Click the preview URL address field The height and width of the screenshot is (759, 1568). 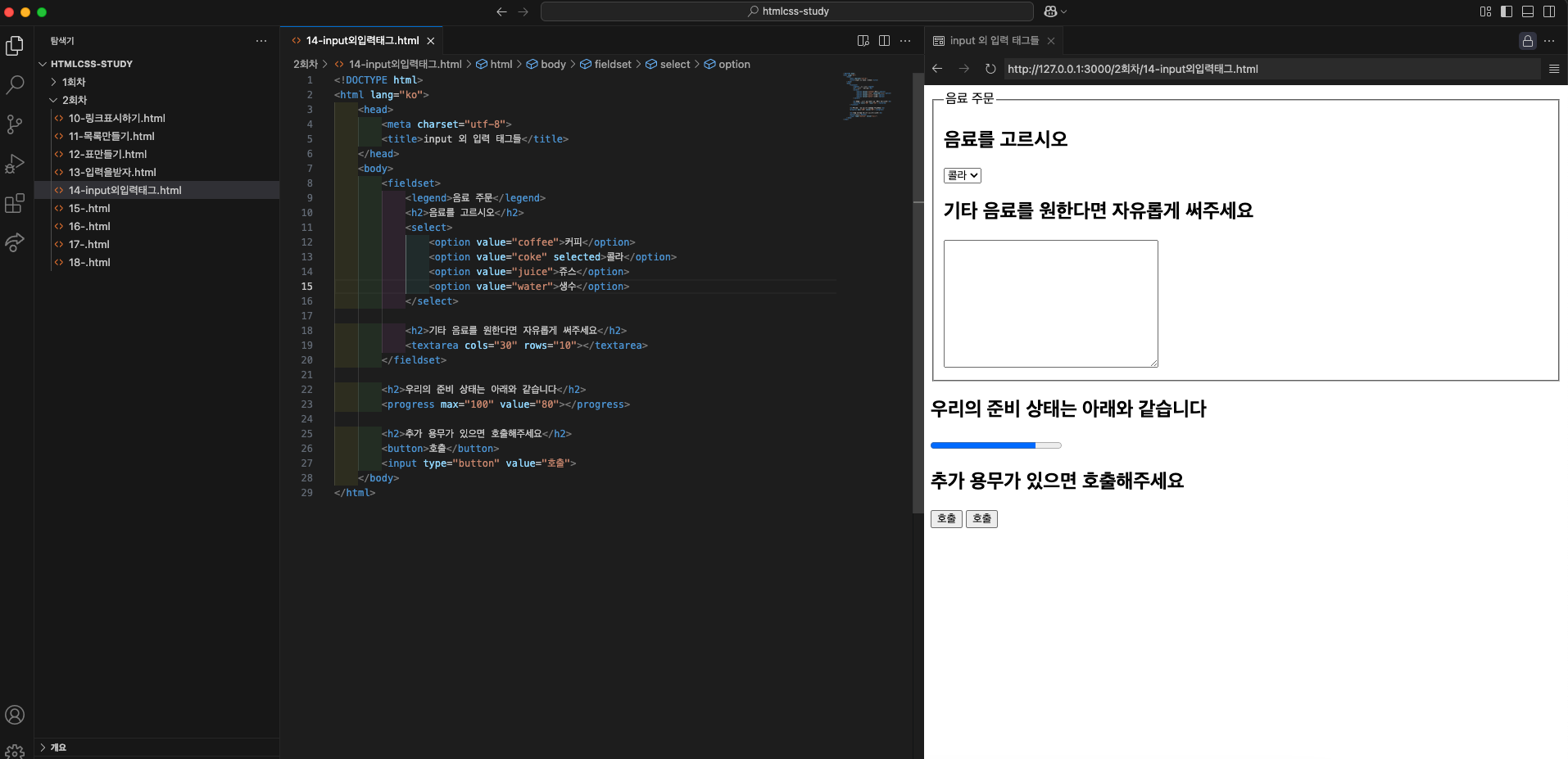[x=1271, y=69]
